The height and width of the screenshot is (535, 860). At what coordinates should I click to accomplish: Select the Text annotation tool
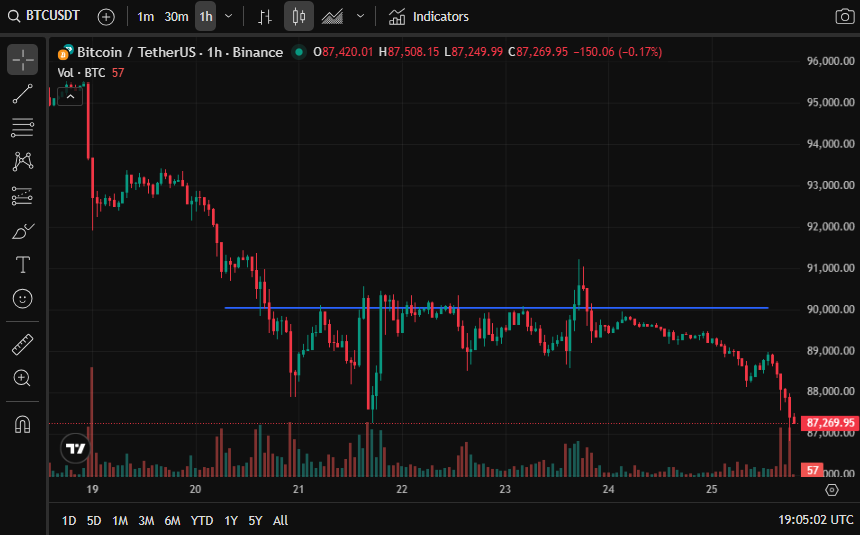coord(22,264)
